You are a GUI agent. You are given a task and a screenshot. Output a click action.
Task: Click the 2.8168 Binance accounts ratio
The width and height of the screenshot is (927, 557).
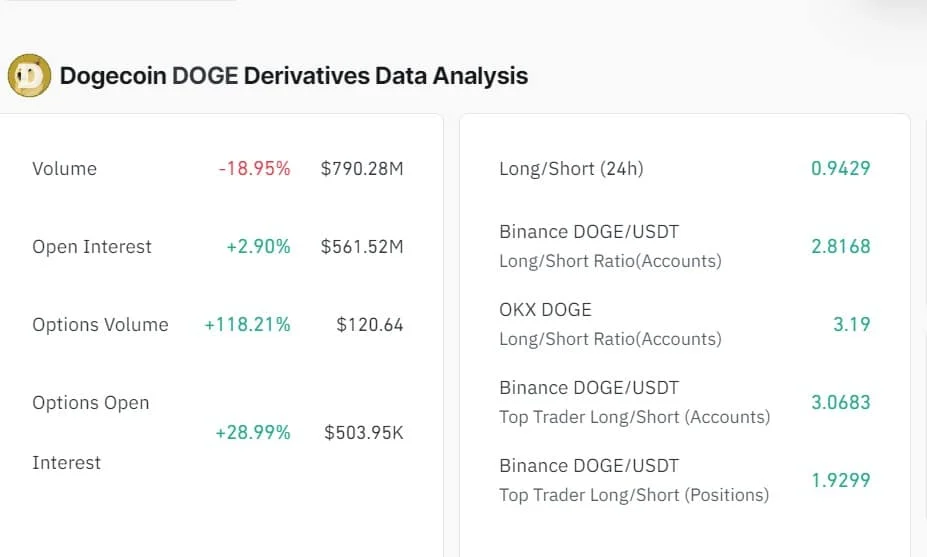pyautogui.click(x=840, y=247)
